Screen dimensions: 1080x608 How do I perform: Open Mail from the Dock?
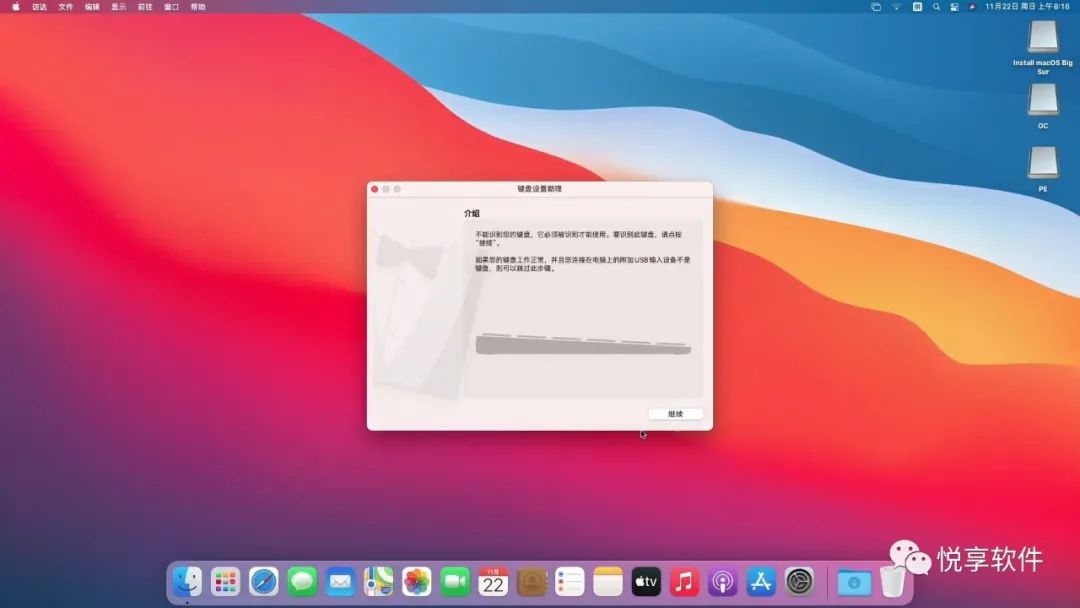[340, 582]
